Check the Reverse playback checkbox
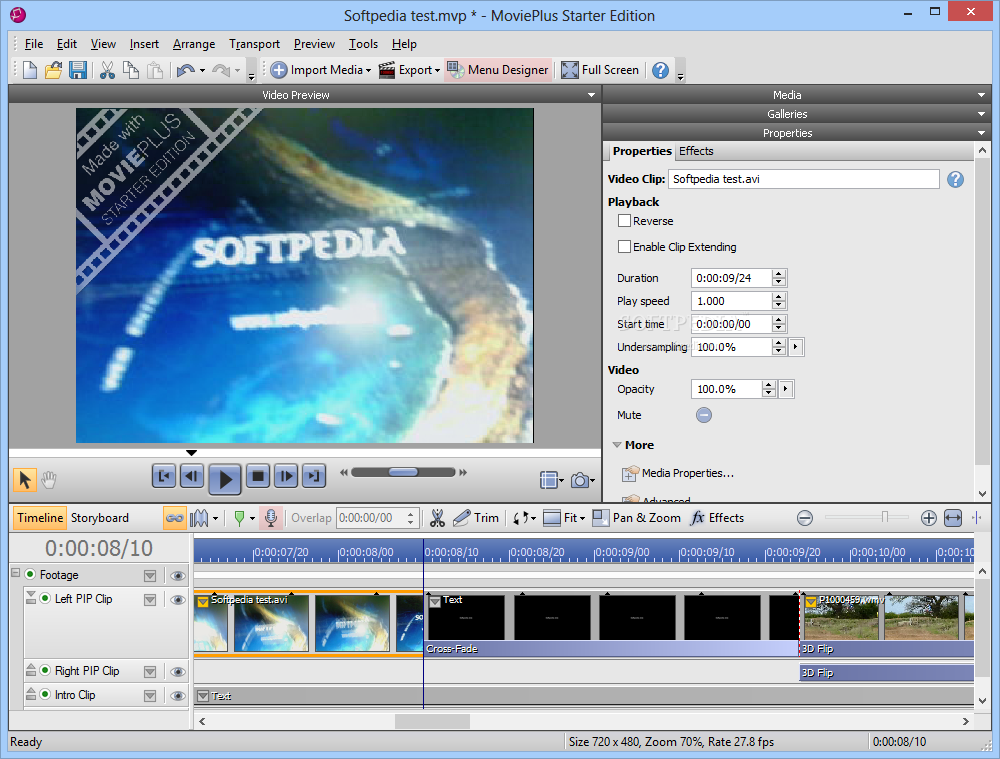Screen dimensions: 1000x759 click(x=624, y=221)
